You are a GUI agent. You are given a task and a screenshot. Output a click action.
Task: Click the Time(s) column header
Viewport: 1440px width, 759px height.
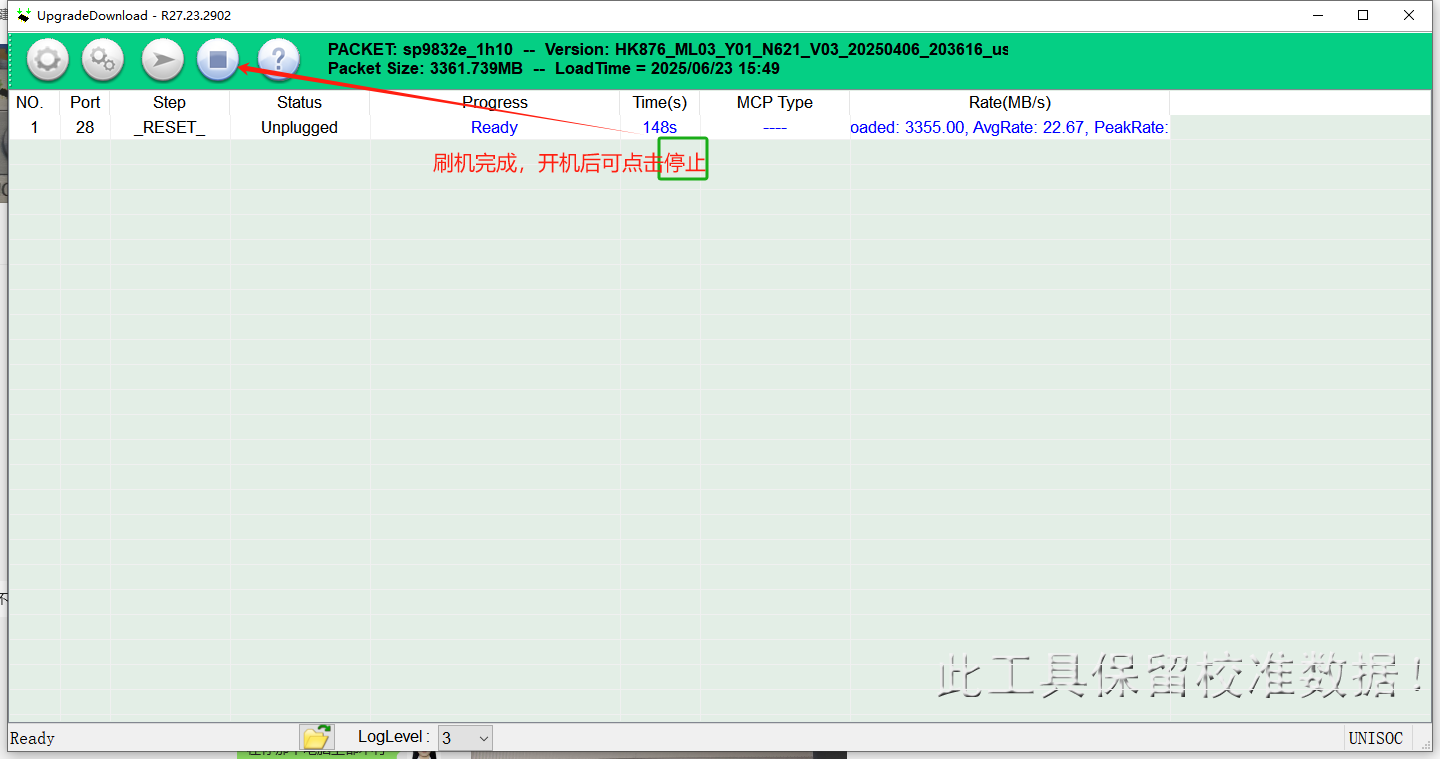coord(659,102)
